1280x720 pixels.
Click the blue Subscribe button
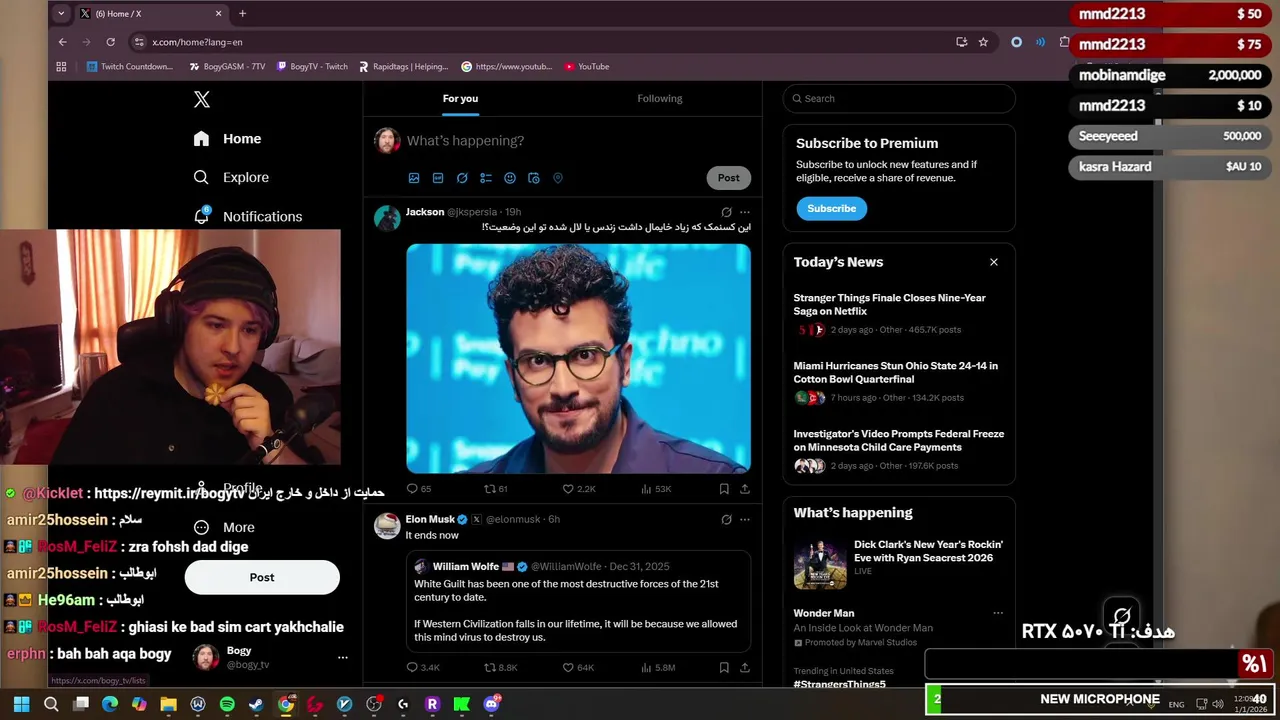tap(832, 208)
